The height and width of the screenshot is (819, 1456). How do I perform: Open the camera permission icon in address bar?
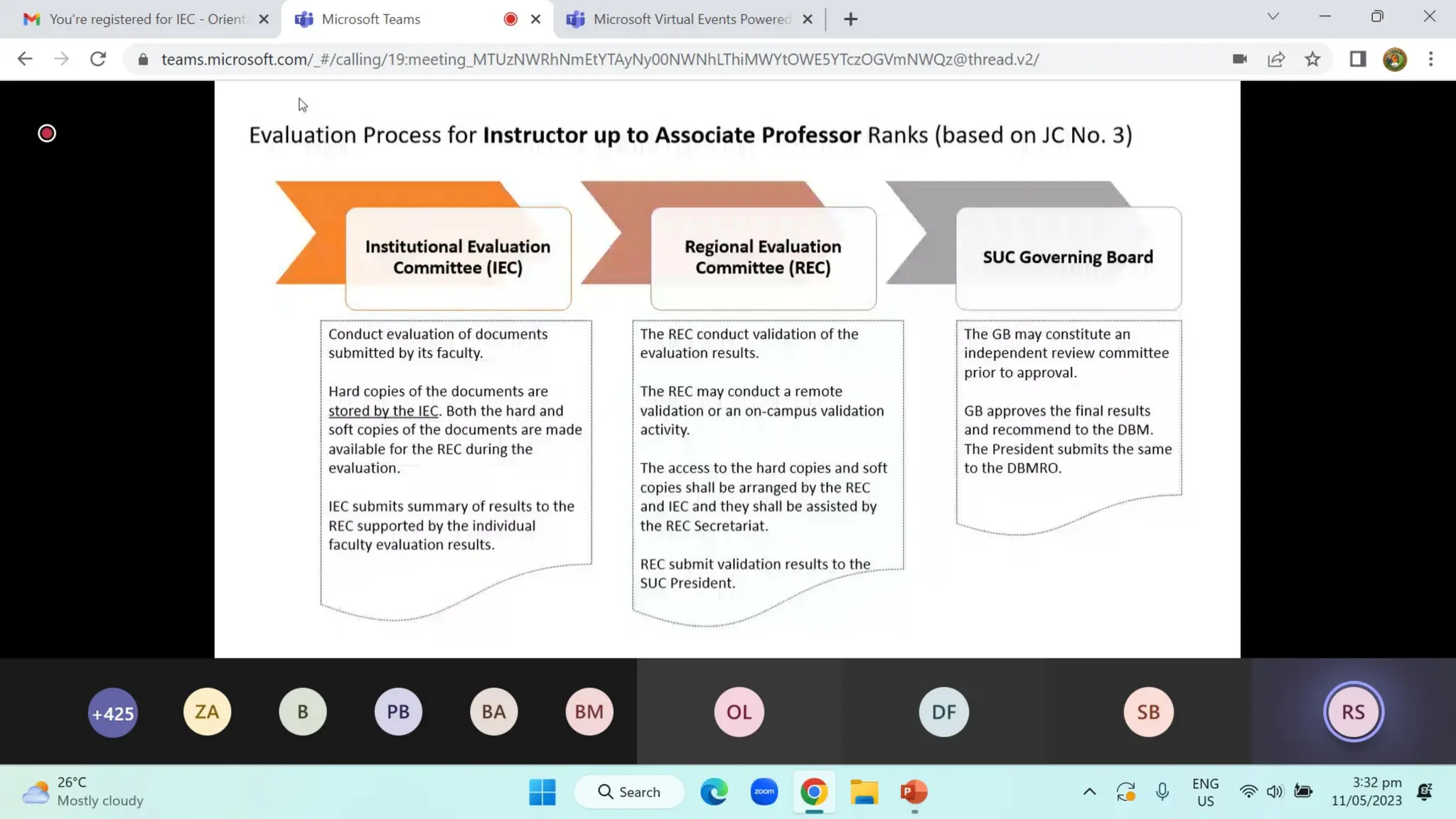click(1239, 59)
